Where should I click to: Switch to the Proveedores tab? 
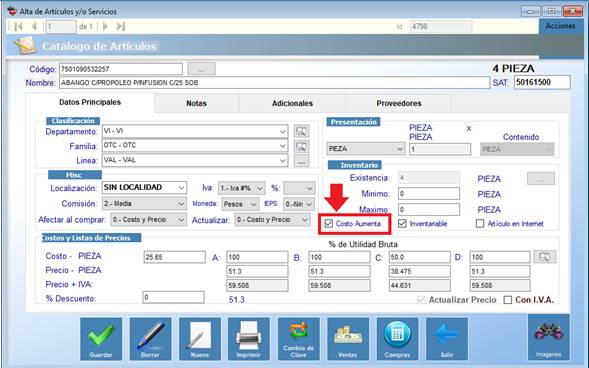pyautogui.click(x=399, y=103)
